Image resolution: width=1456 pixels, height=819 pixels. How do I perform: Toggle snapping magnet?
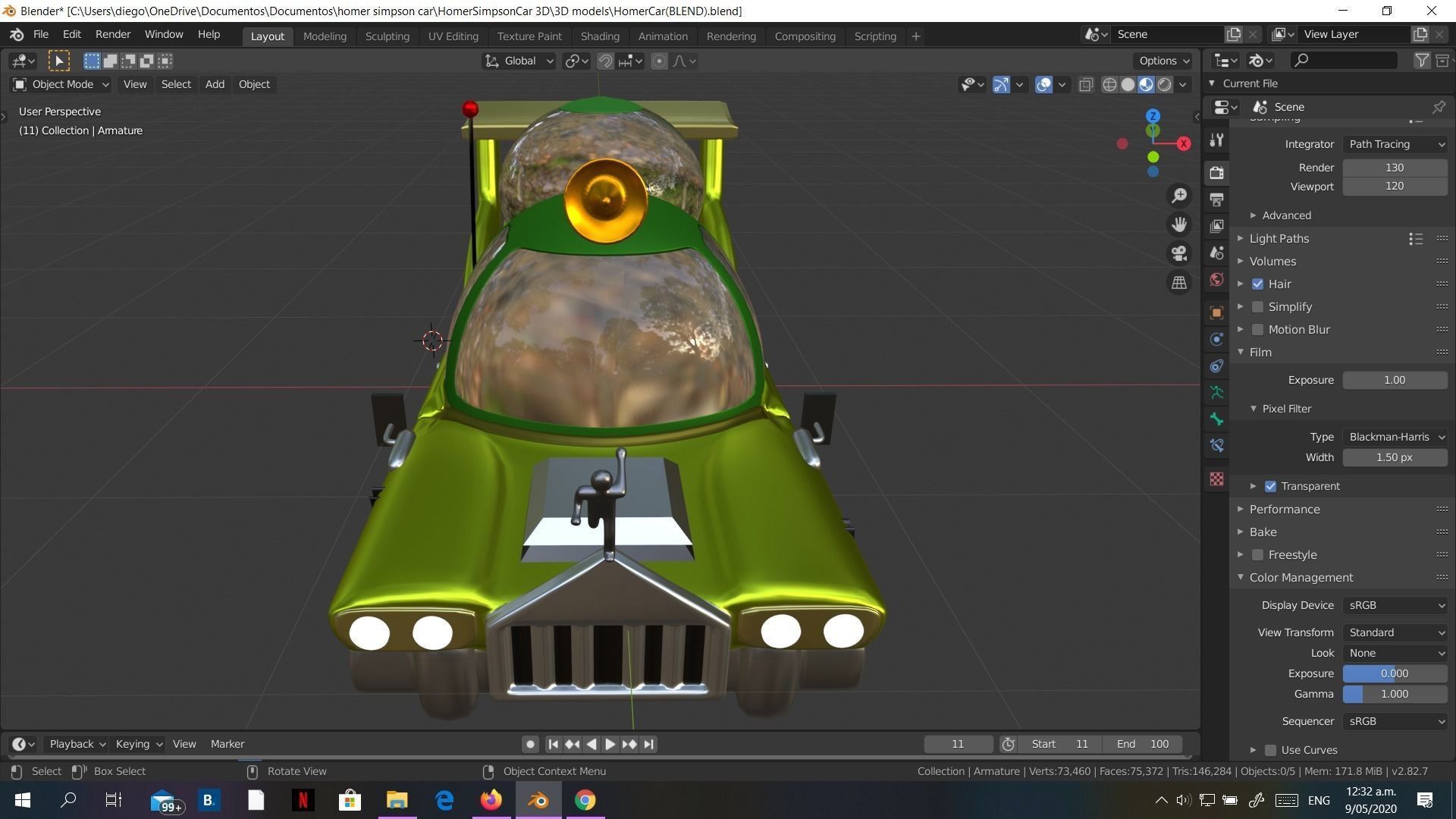tap(605, 61)
